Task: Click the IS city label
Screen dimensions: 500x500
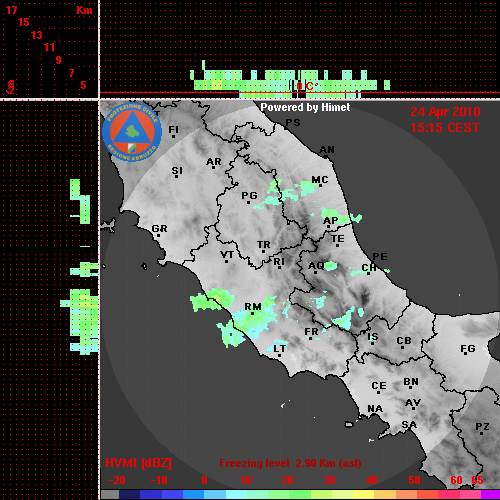Action: tap(373, 337)
